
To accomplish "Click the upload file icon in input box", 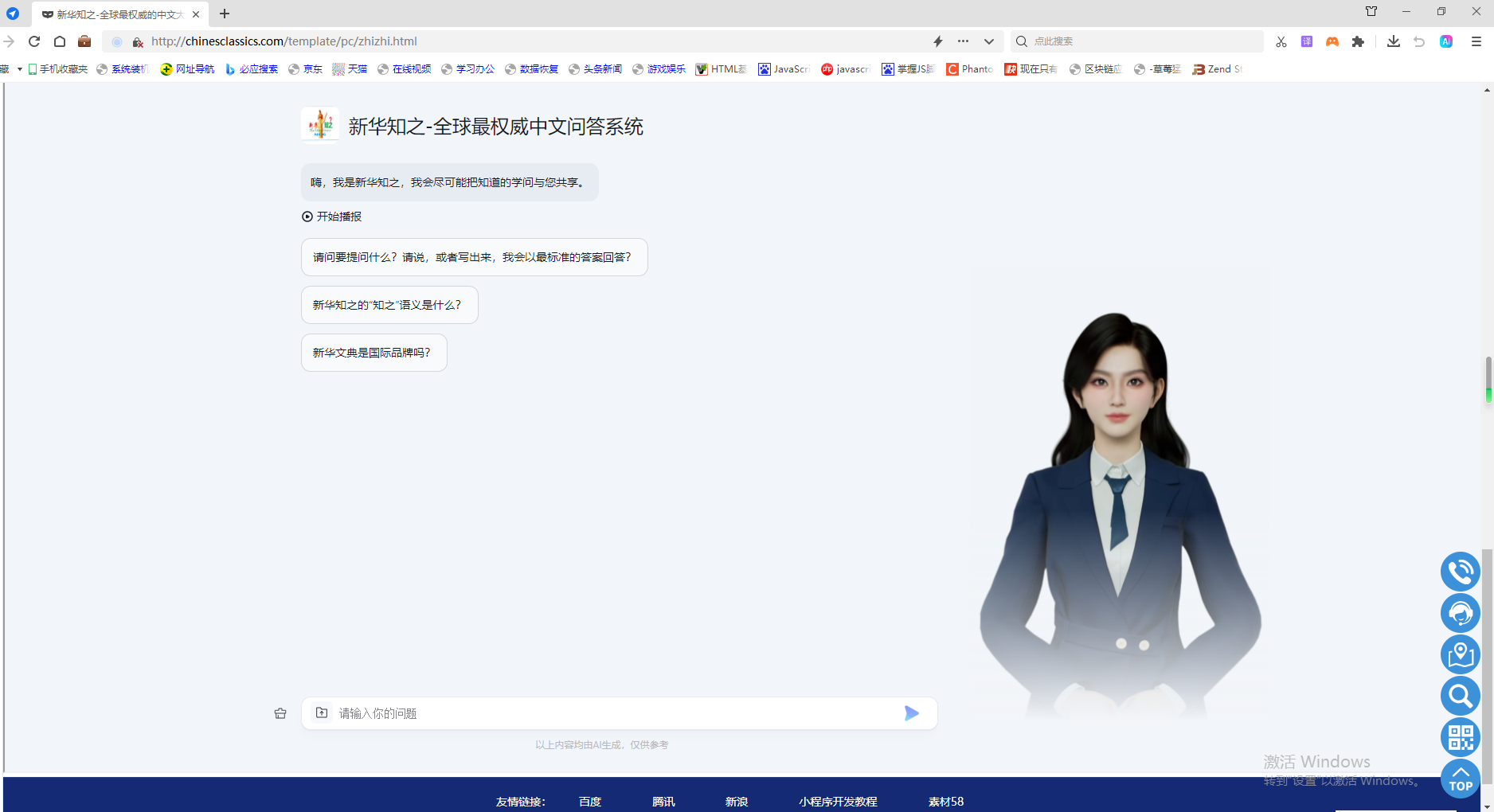I will click(322, 712).
